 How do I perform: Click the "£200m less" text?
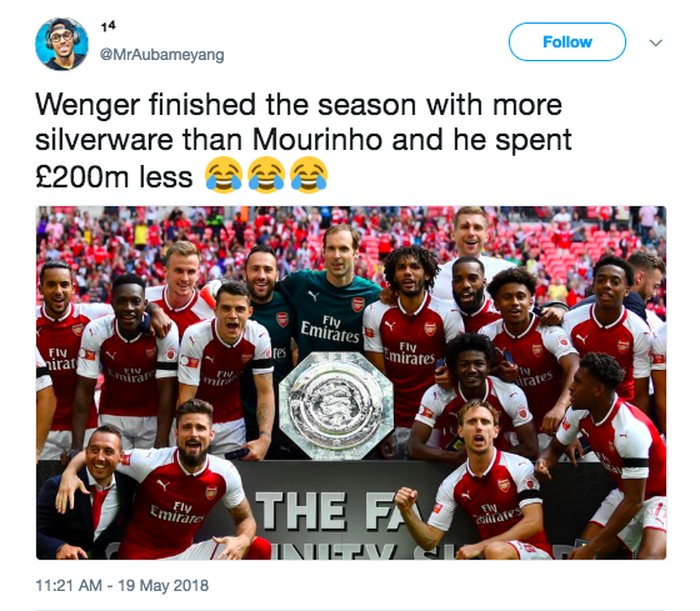[x=114, y=177]
